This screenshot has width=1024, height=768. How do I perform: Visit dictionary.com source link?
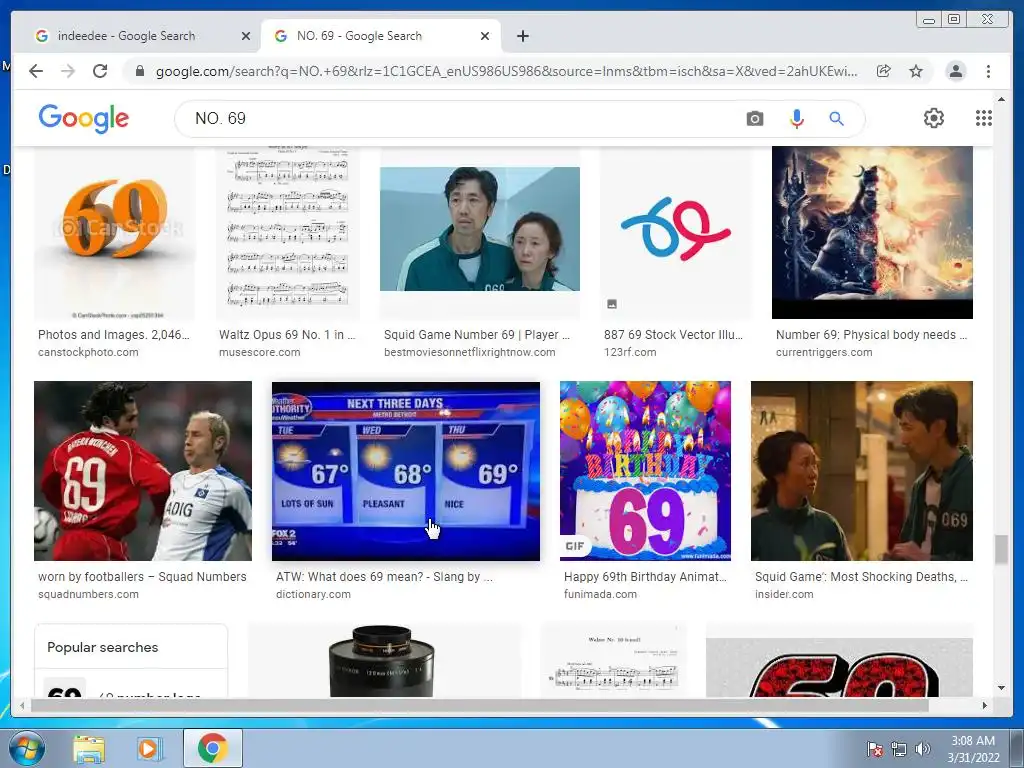[313, 594]
